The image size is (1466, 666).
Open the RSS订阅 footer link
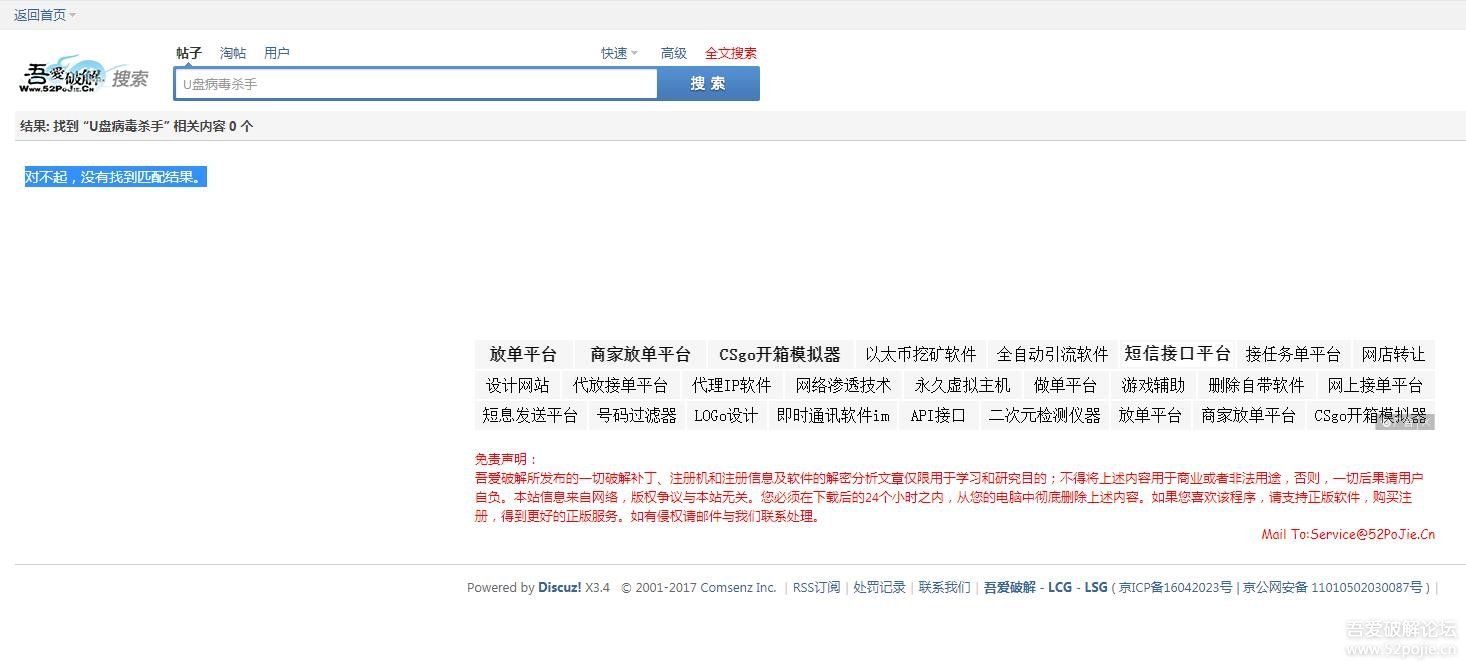(x=817, y=587)
